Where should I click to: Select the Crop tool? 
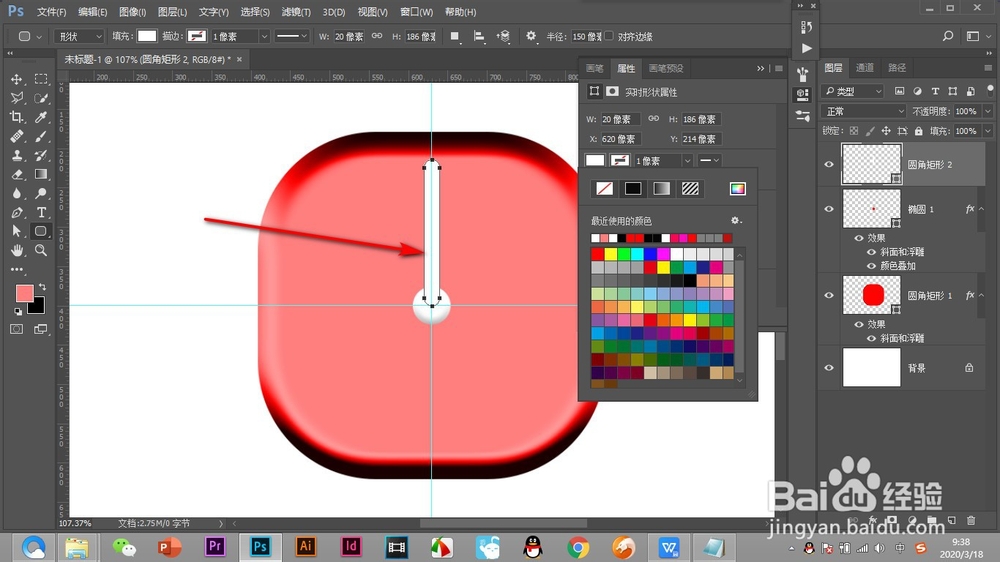point(17,117)
